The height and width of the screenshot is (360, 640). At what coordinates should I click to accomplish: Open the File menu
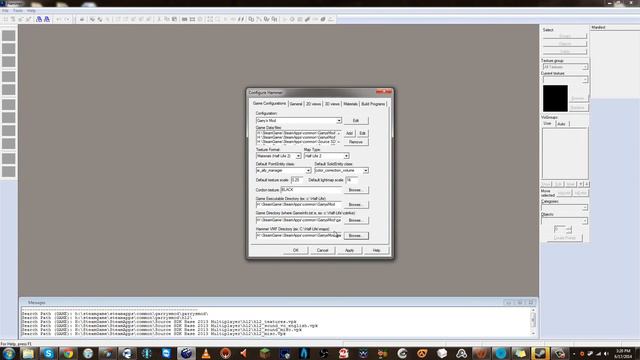coord(5,11)
